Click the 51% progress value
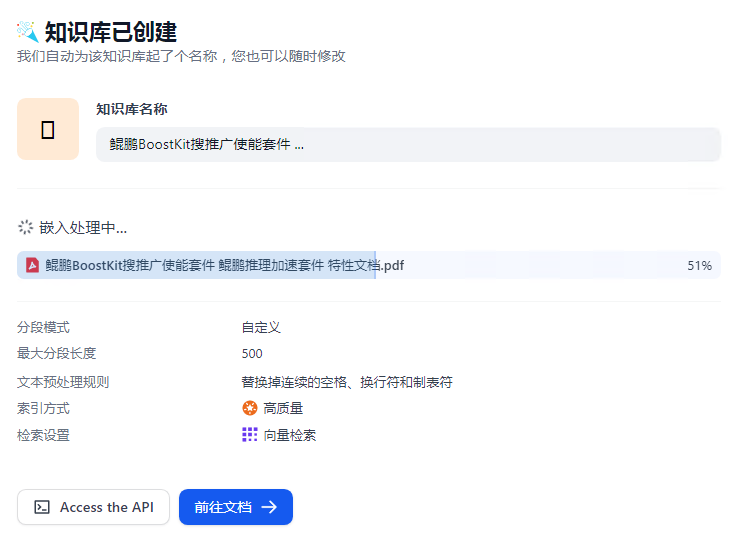 pyautogui.click(x=699, y=266)
